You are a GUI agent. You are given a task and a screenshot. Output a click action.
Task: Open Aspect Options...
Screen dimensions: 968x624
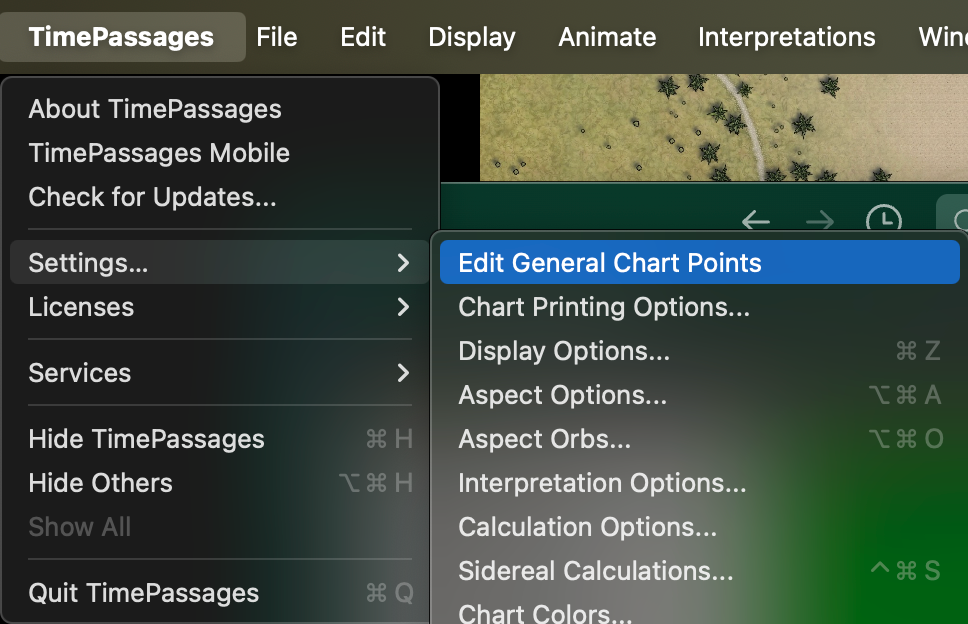click(699, 394)
